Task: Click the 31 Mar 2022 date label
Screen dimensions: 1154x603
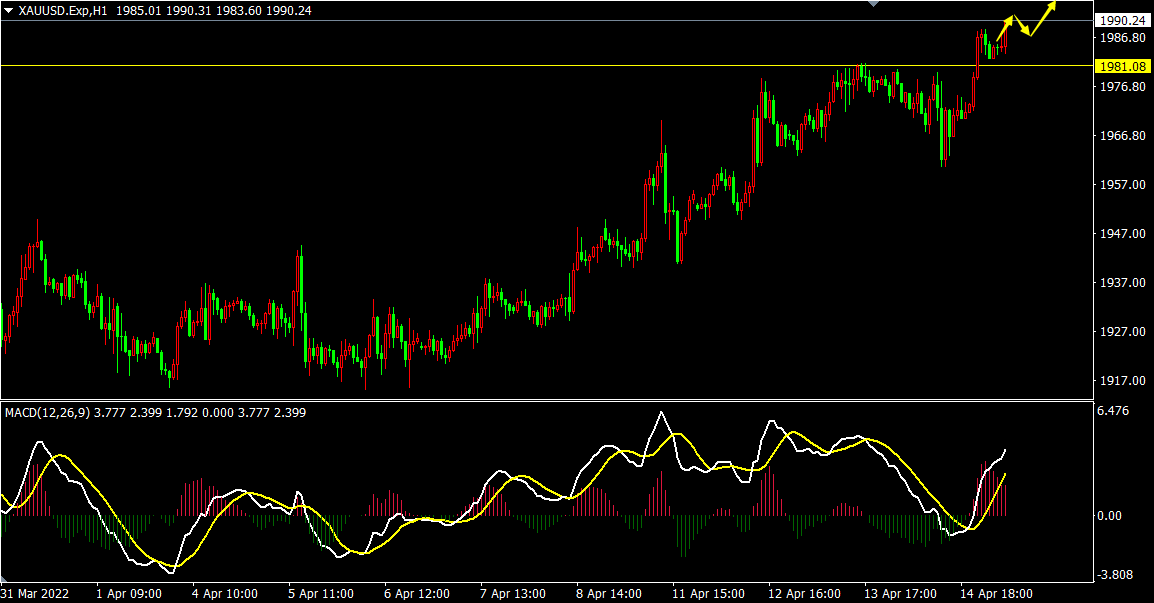Action: pos(37,593)
